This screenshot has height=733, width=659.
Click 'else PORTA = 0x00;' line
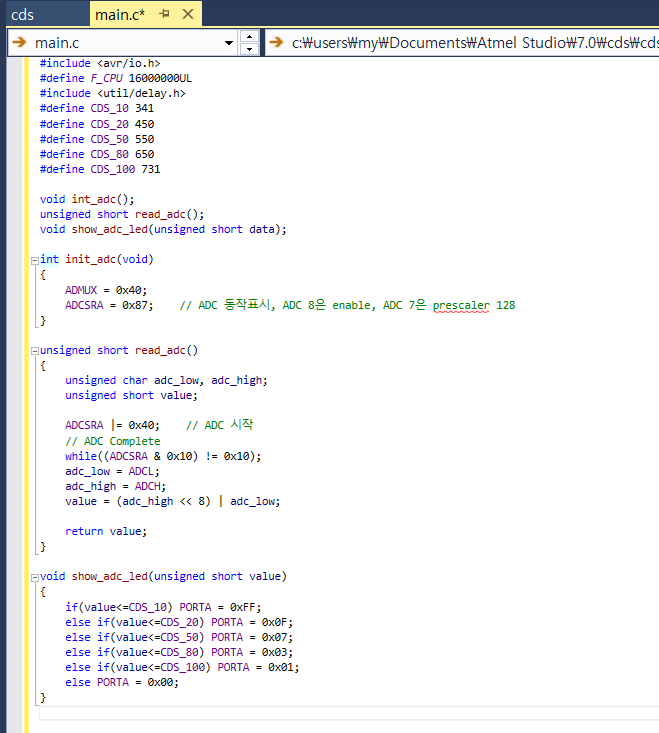click(122, 682)
